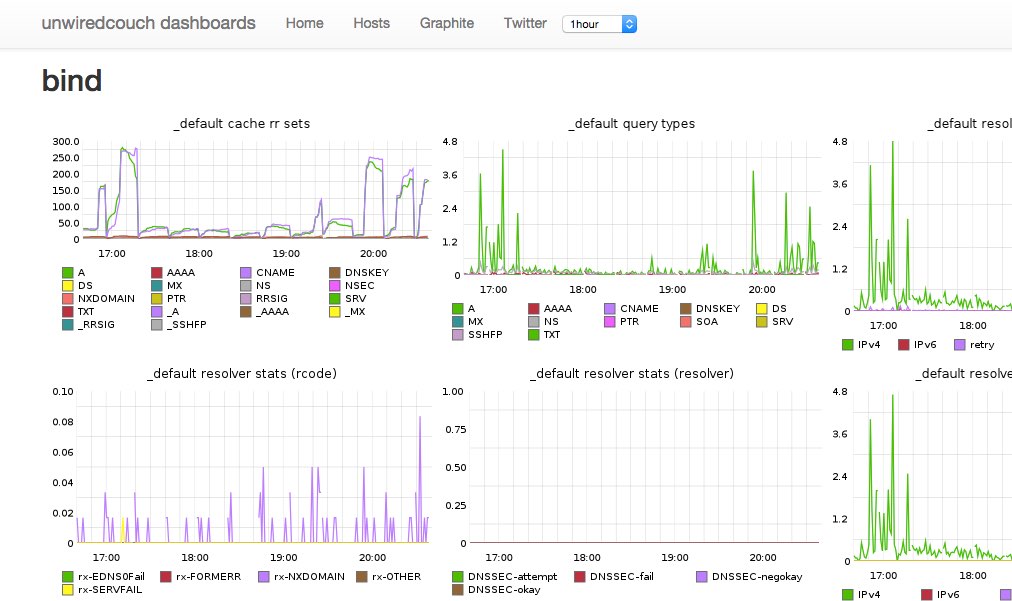Image resolution: width=1012 pixels, height=601 pixels.
Task: Click the SSHFP swatch under query types
Action: 458,334
